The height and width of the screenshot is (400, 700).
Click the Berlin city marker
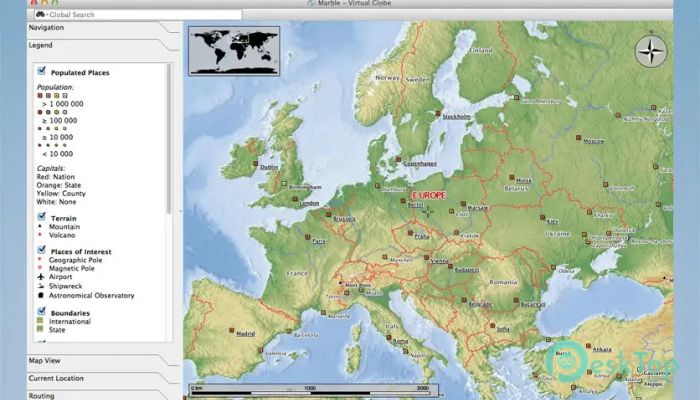(x=403, y=201)
